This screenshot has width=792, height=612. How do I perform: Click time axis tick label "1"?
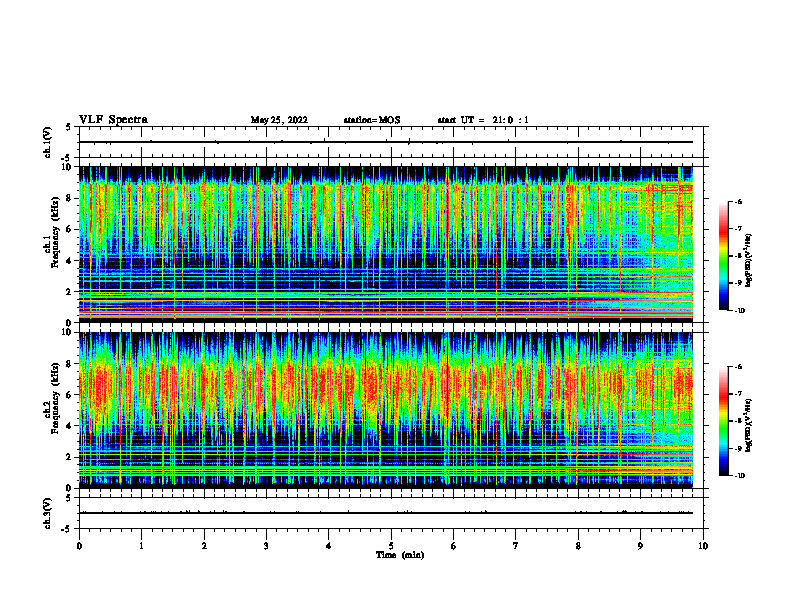click(x=141, y=546)
